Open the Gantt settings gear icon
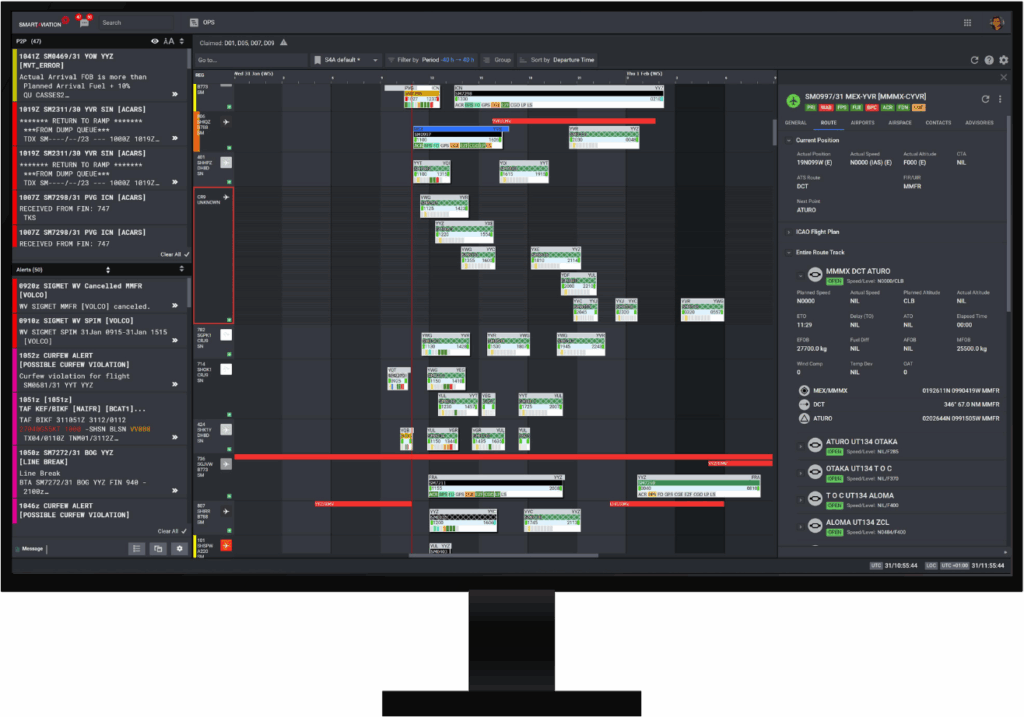The height and width of the screenshot is (717, 1024). click(x=1003, y=60)
